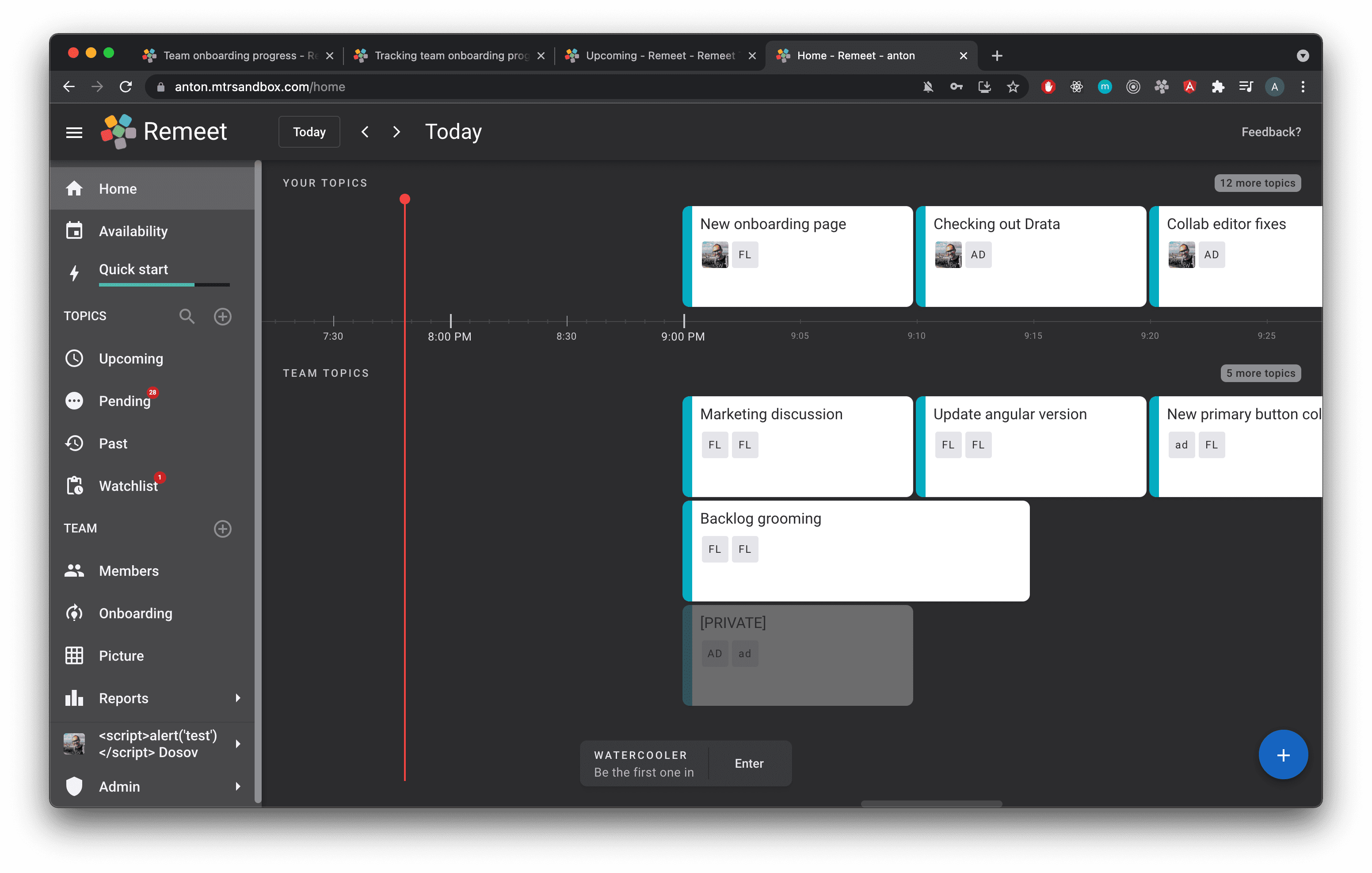
Task: Open the Checking out Drata topic
Action: point(1031,257)
